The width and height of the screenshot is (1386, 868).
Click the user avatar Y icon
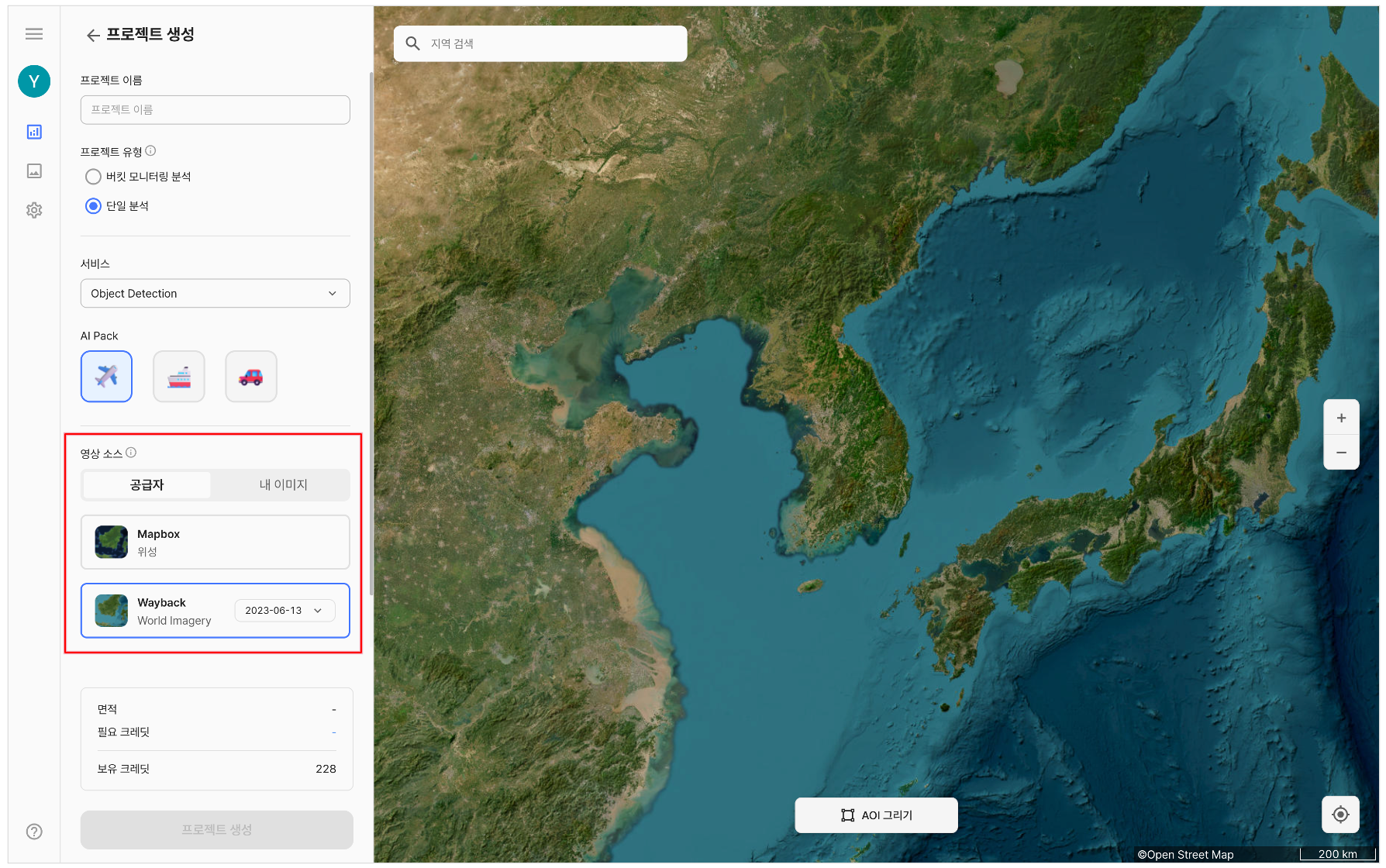[34, 81]
